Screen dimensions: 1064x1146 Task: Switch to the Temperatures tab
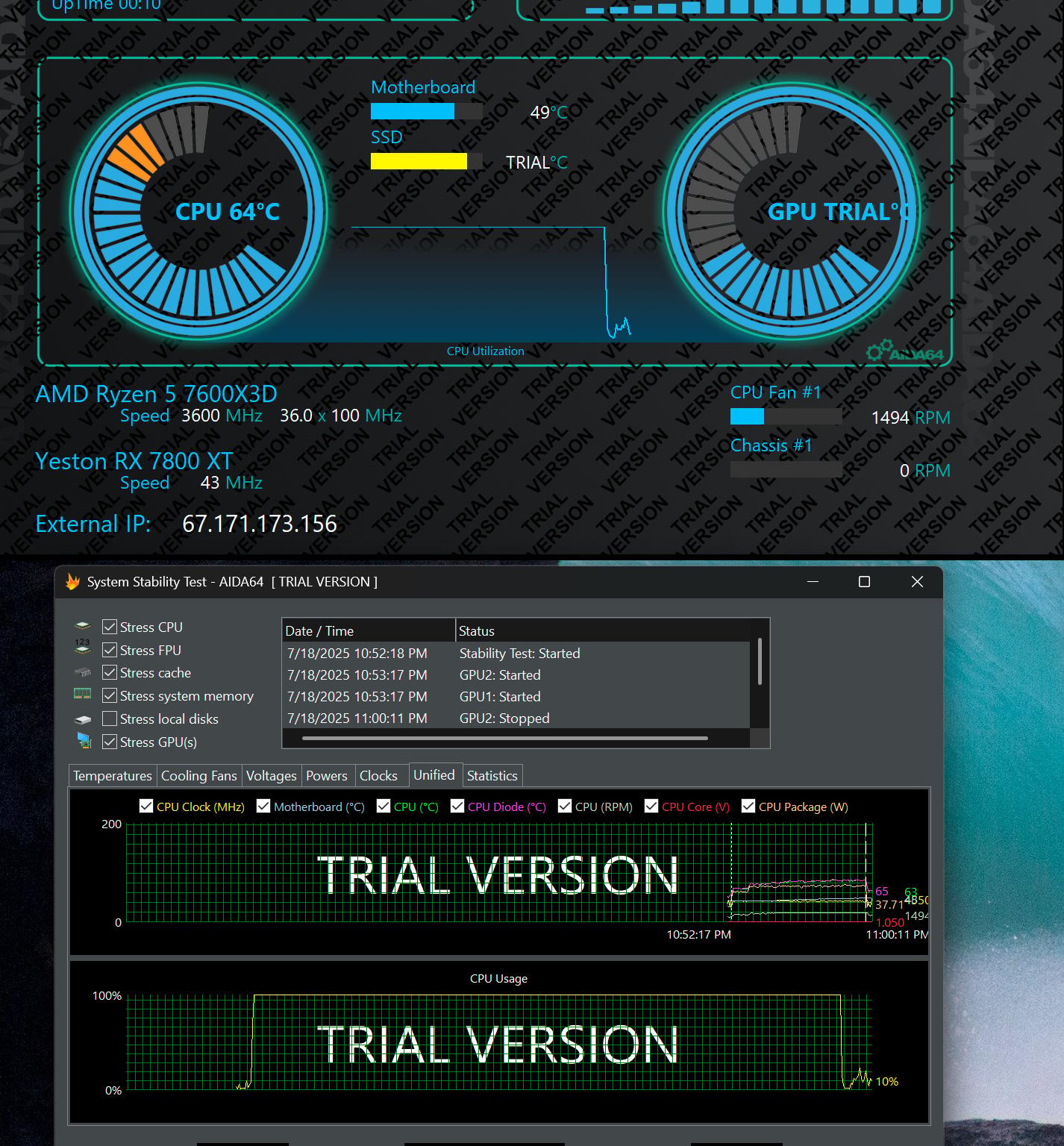tap(113, 775)
